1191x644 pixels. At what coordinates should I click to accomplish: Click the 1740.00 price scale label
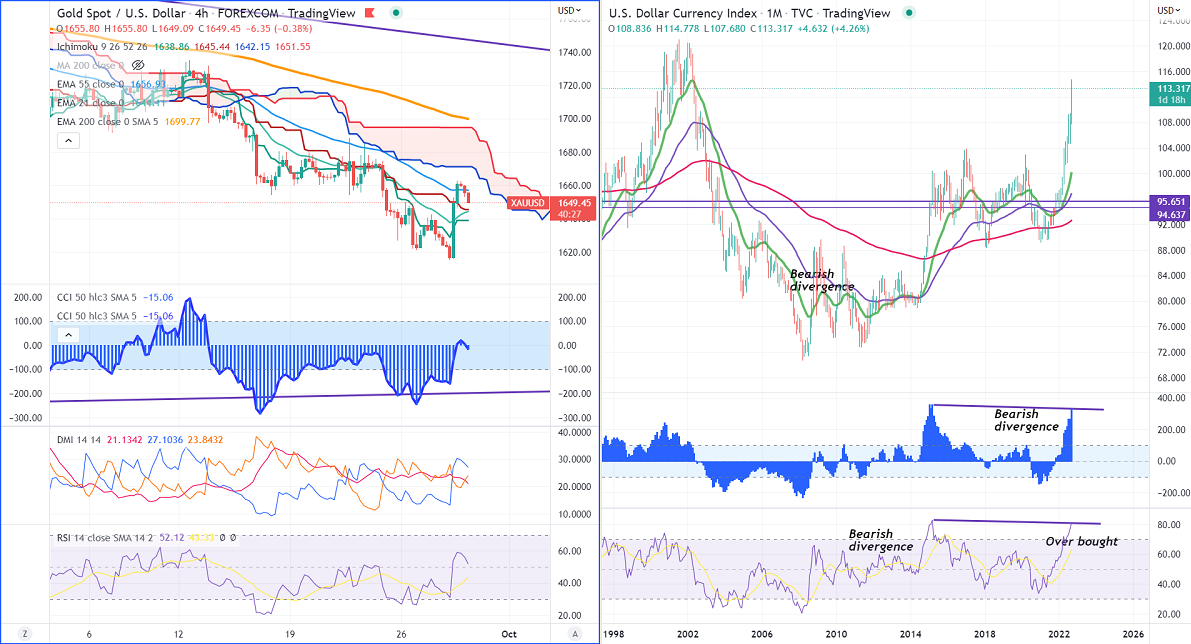pyautogui.click(x=577, y=52)
